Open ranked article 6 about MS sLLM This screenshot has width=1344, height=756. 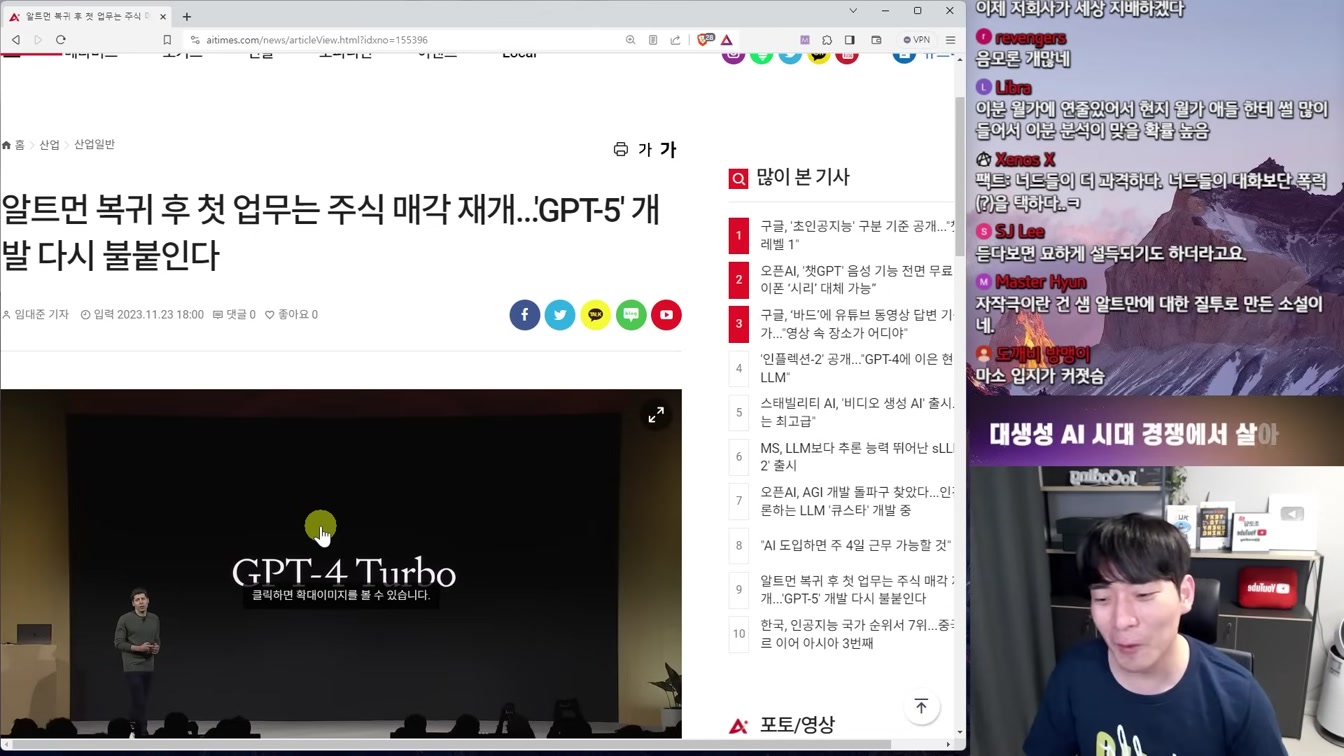point(857,457)
